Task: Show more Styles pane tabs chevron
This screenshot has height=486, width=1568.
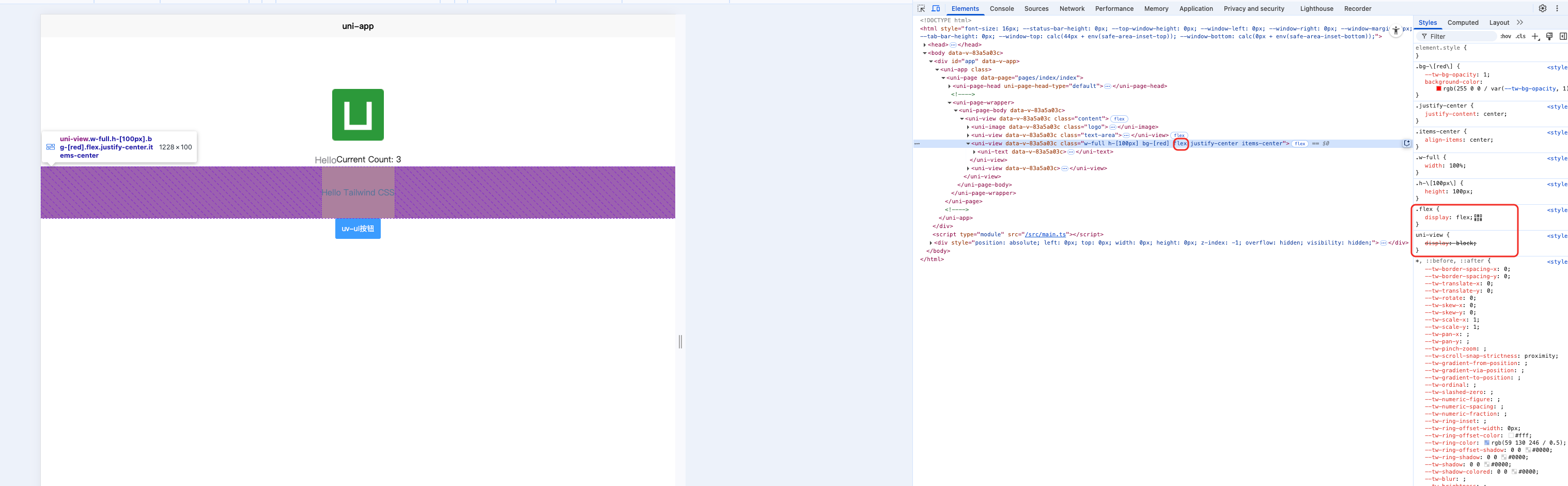Action: tap(1520, 23)
